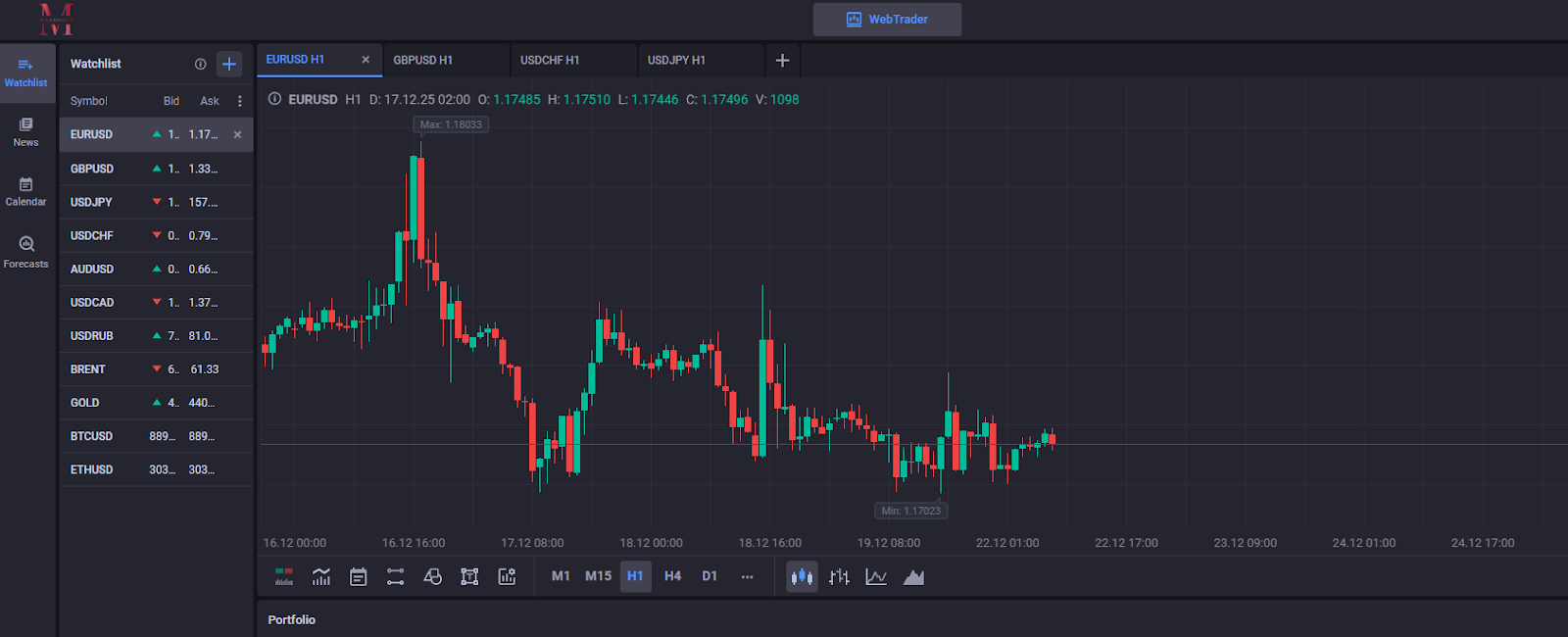Open the Watchlist column options menu
Screen dimensions: 1568x637
(x=239, y=101)
